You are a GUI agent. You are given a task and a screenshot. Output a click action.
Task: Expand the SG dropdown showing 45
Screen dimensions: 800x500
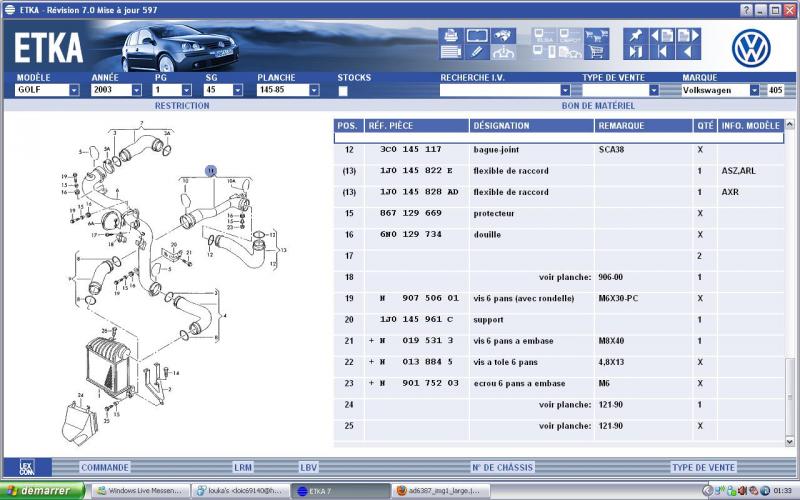[x=237, y=90]
